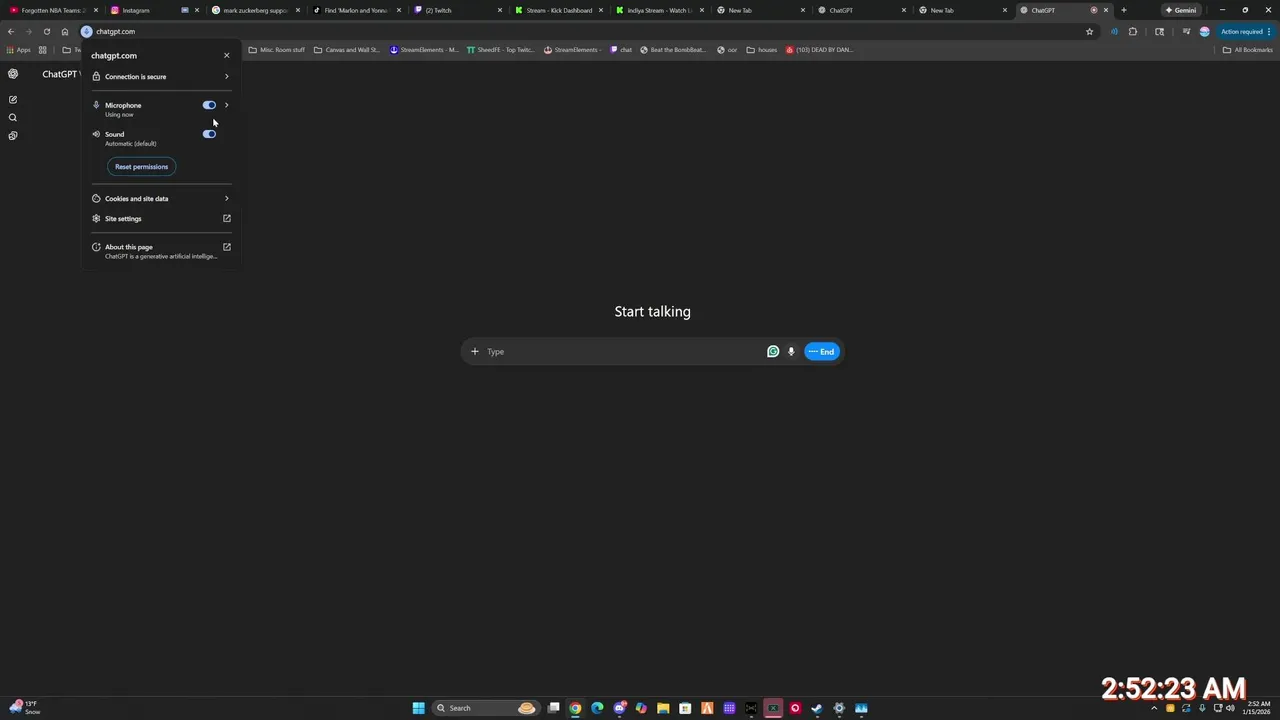Click the Type message input field
1280x720 pixels.
pyautogui.click(x=623, y=351)
